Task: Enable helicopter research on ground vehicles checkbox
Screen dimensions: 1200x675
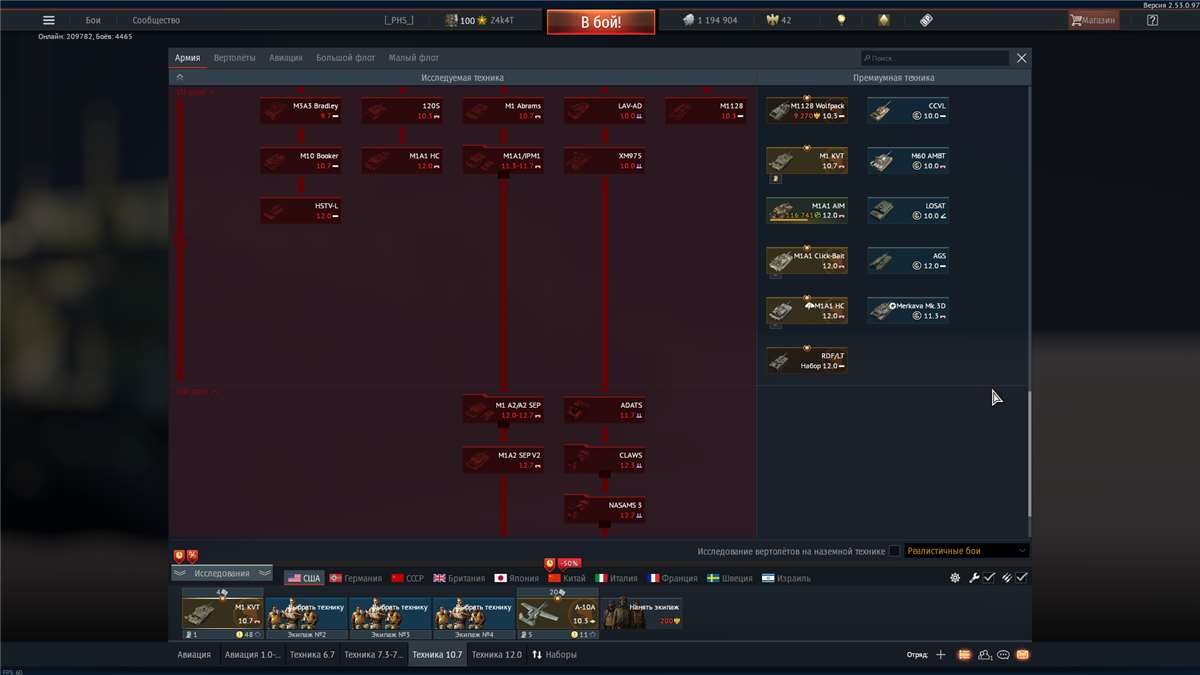Action: click(x=894, y=551)
